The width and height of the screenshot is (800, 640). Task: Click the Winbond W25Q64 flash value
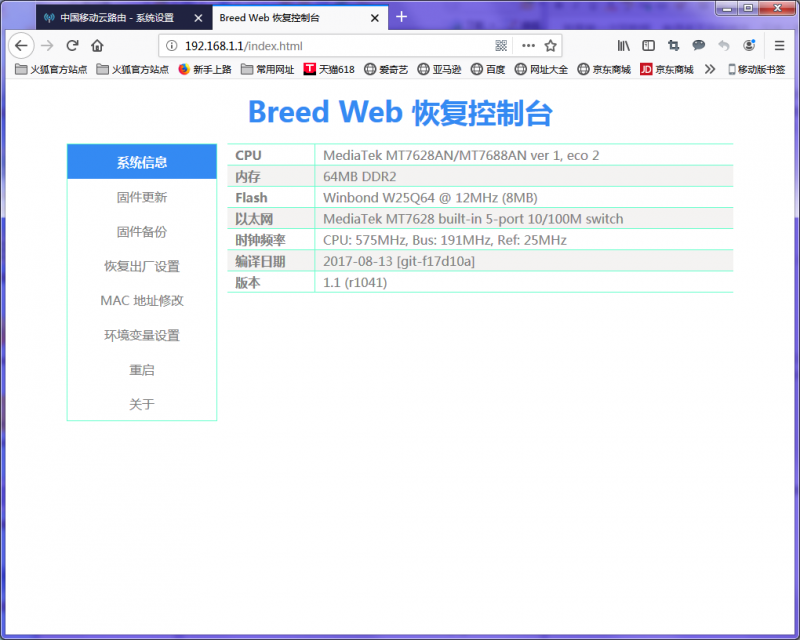[430, 198]
